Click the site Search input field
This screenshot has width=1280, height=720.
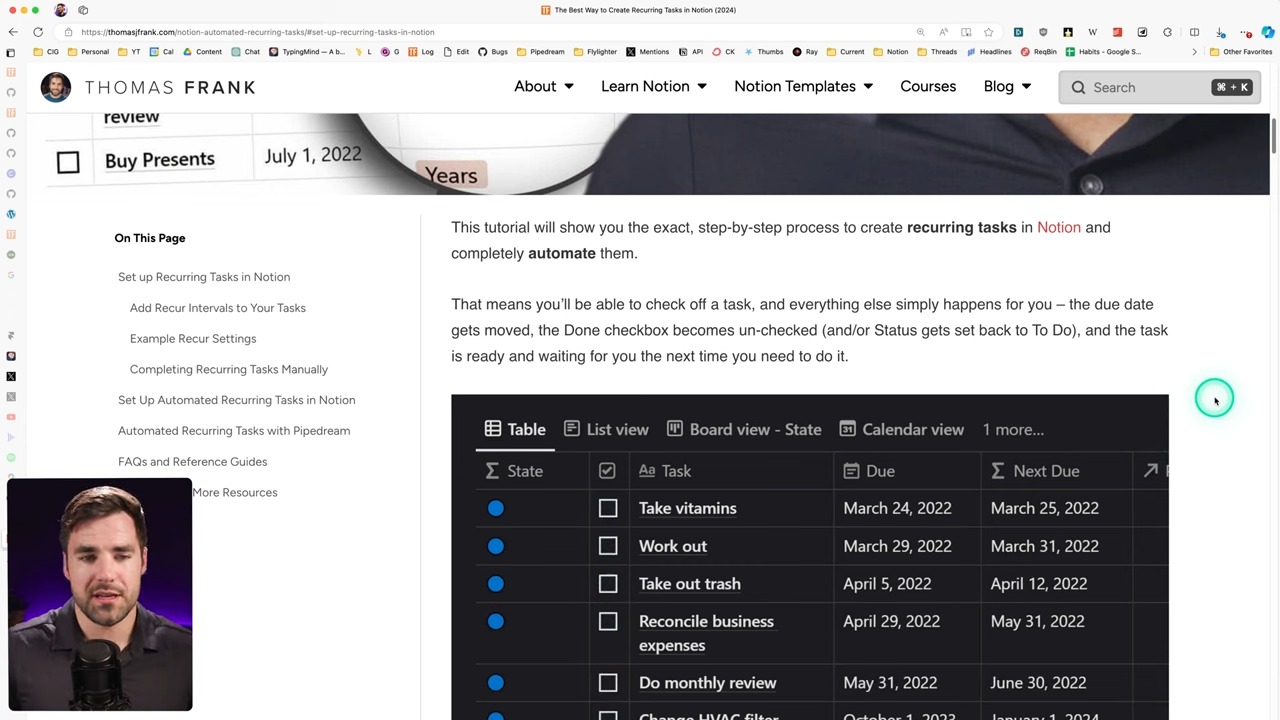1159,87
